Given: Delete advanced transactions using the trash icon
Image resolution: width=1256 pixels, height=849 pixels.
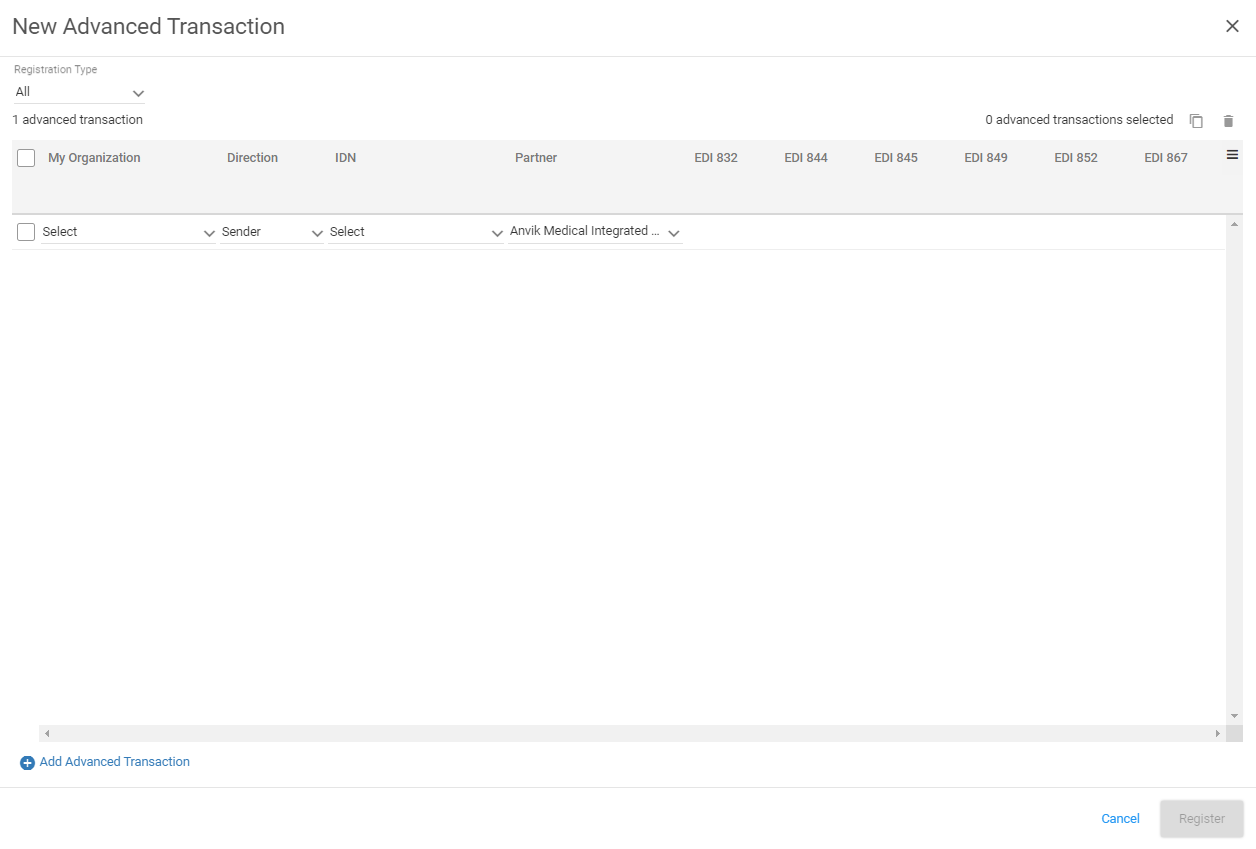Looking at the screenshot, I should pos(1229,120).
